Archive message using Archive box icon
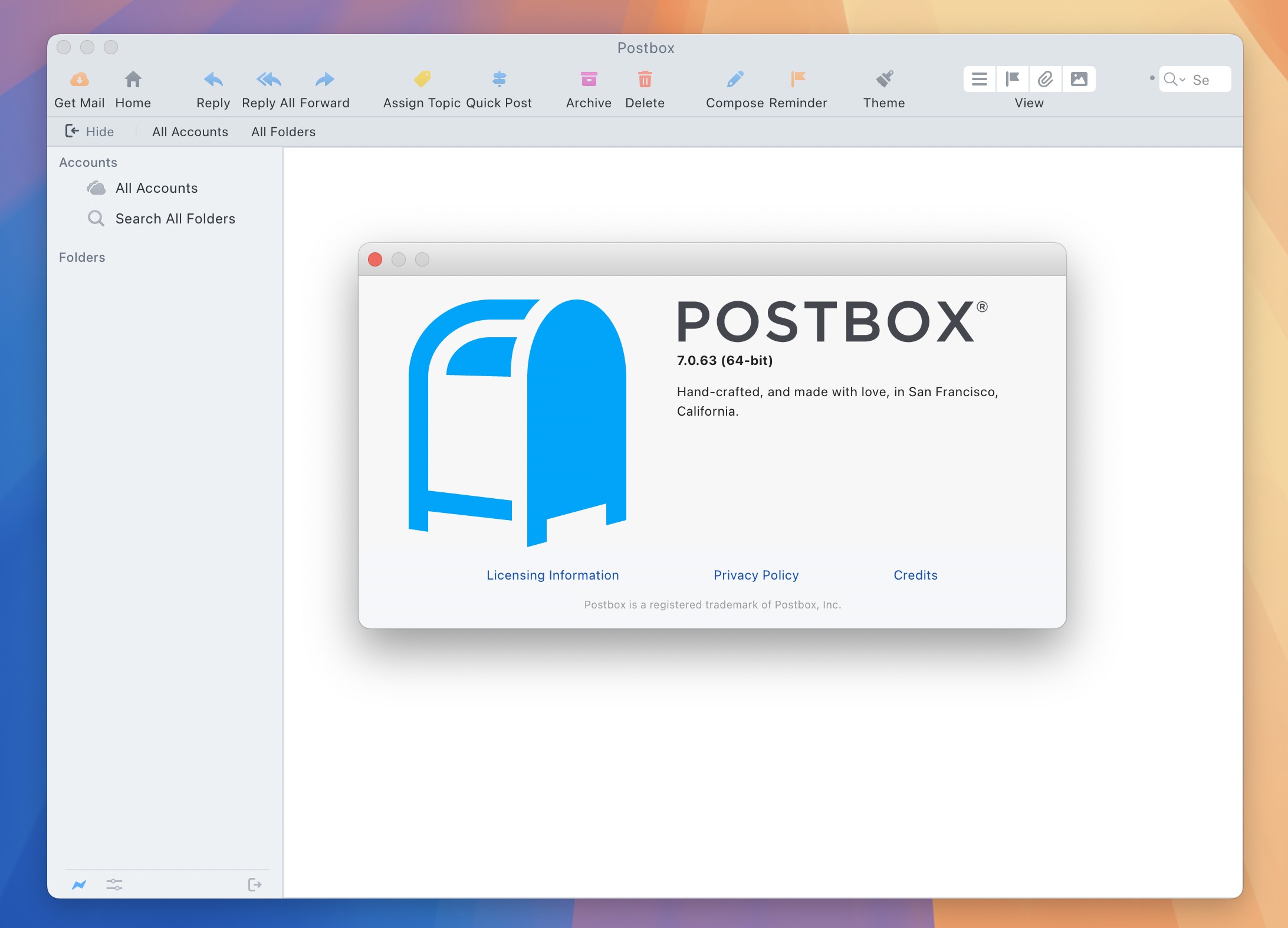 tap(589, 79)
